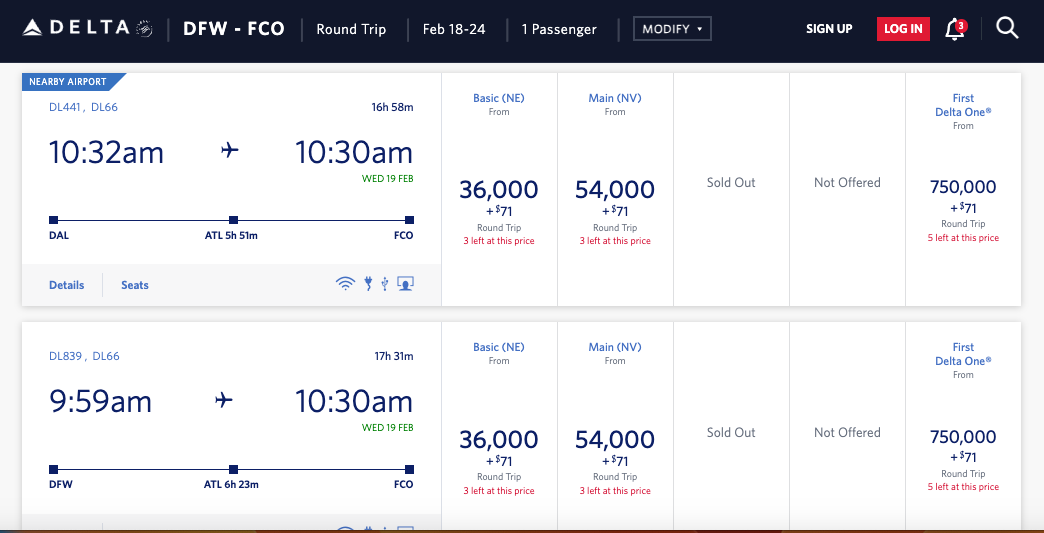Screen dimensions: 1044x533
Task: Click the DFW - FCO route header
Action: [234, 29]
